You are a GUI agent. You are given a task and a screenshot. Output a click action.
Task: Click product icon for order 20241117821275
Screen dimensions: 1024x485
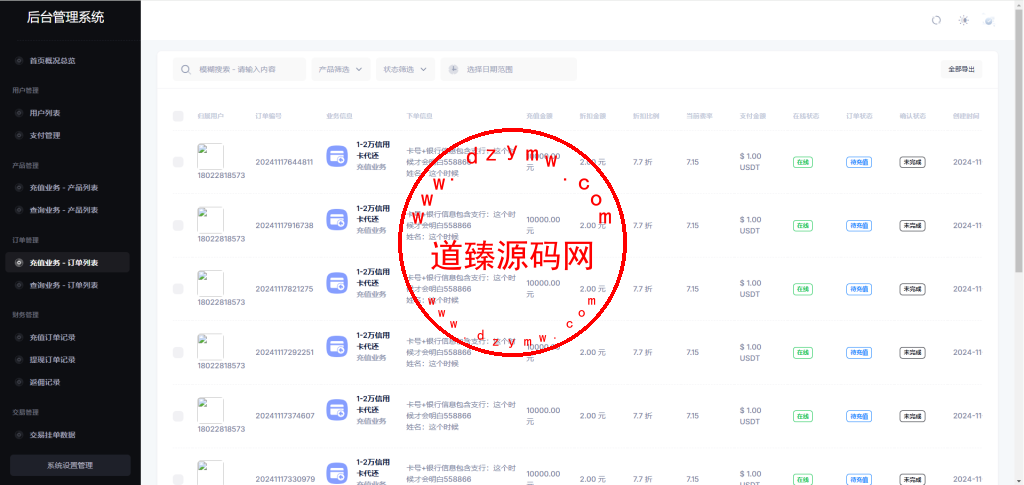pos(337,283)
